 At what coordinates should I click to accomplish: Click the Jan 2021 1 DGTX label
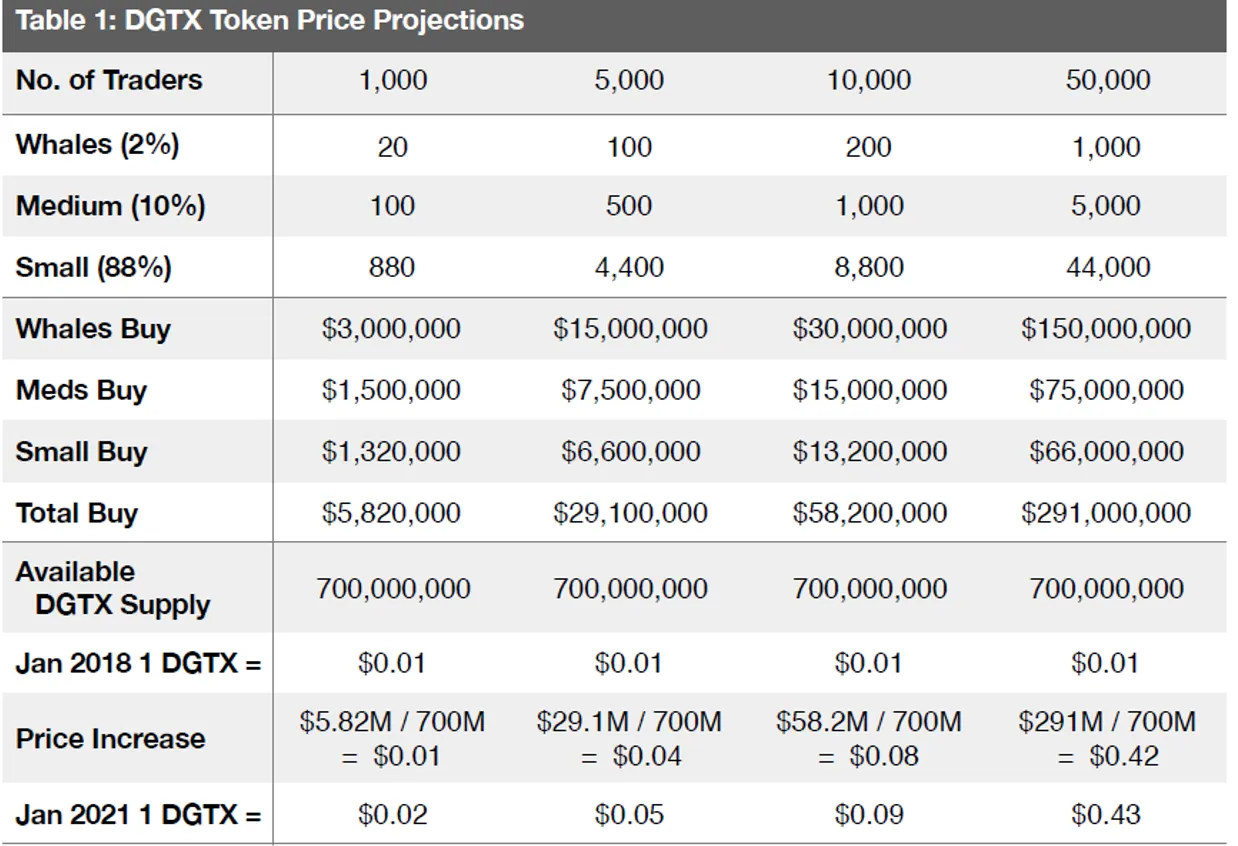(x=138, y=816)
